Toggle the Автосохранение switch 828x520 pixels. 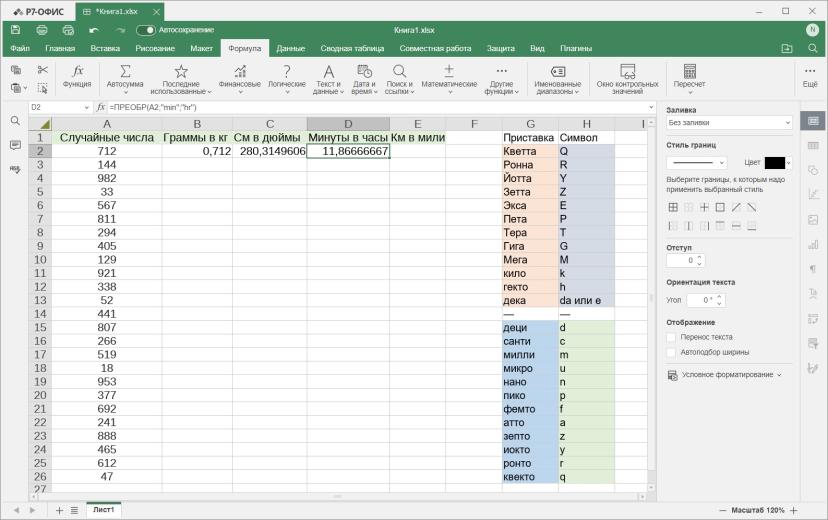point(146,30)
